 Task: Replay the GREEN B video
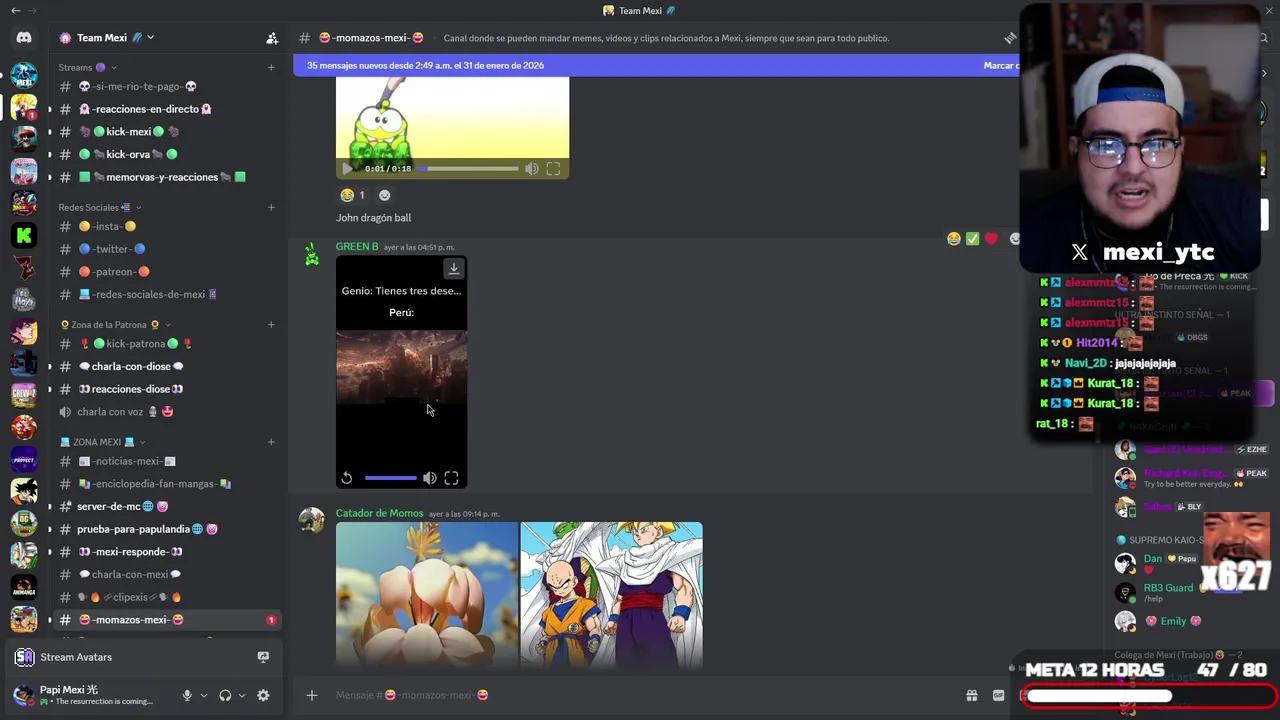coord(347,478)
